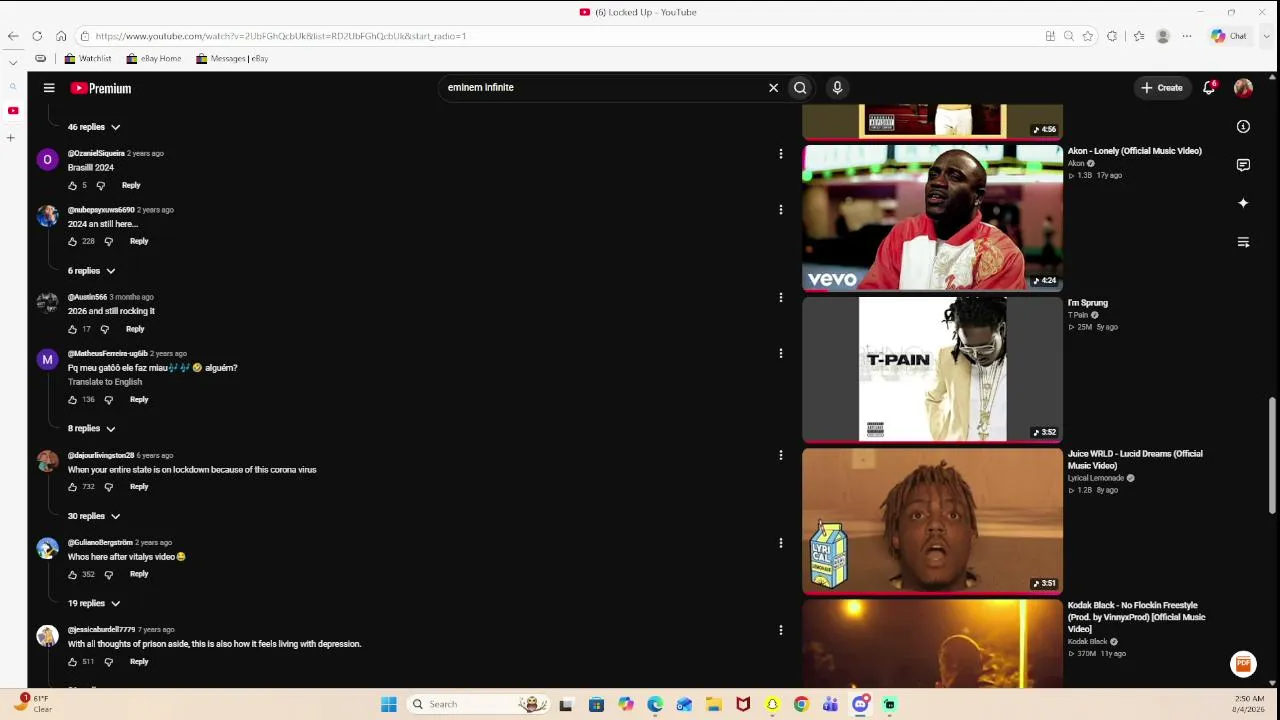
Task: Dislike the "2026 and still rocking it" comment
Action: pyautogui.click(x=105, y=329)
